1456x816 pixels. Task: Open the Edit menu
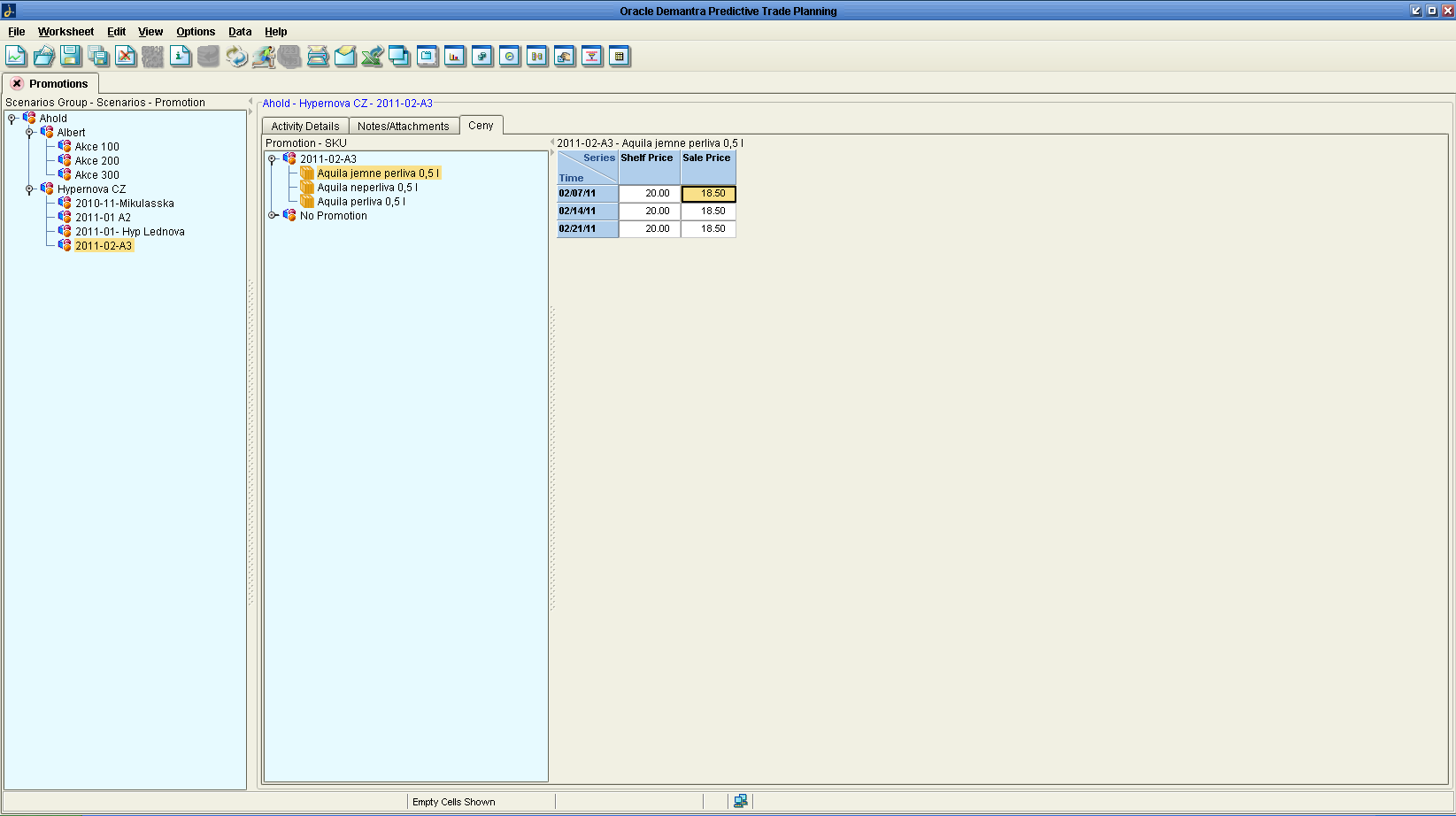pyautogui.click(x=116, y=31)
